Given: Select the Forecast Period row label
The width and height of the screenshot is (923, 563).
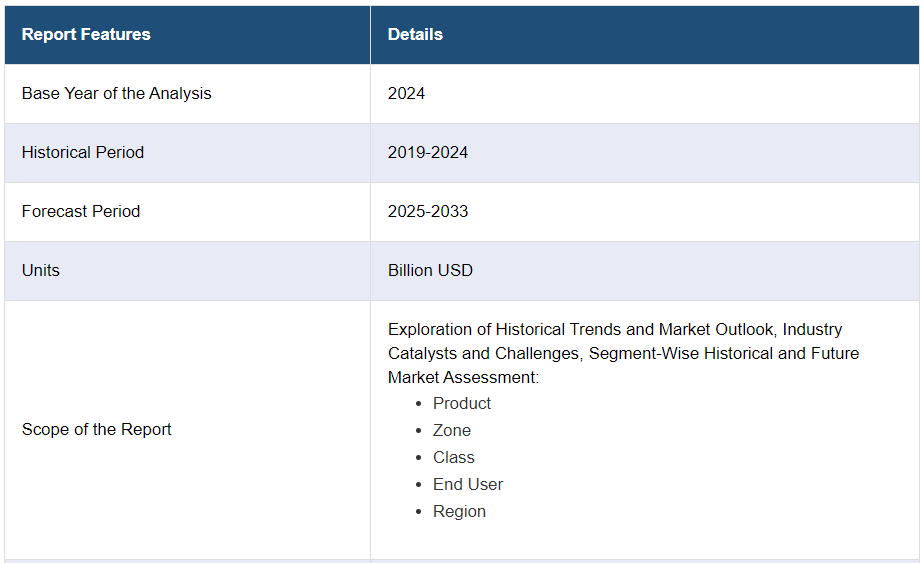Looking at the screenshot, I should click(81, 211).
